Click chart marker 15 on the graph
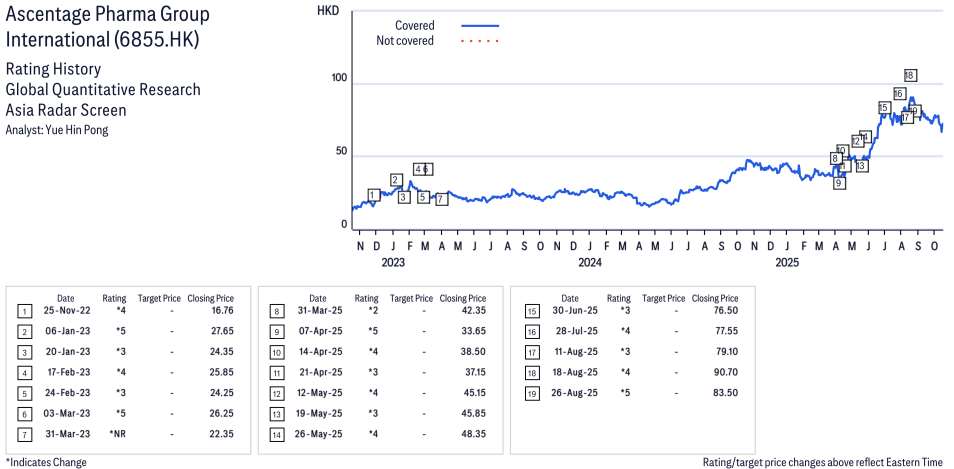 pyautogui.click(x=884, y=108)
